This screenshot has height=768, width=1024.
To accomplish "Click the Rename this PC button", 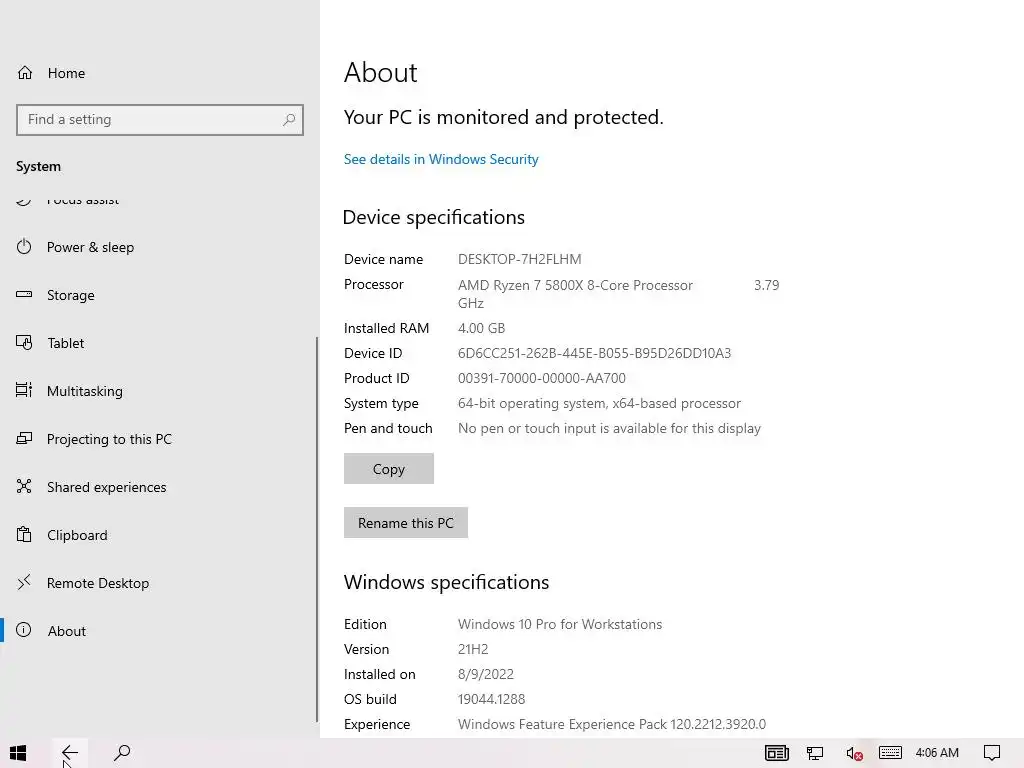I will click(x=406, y=523).
